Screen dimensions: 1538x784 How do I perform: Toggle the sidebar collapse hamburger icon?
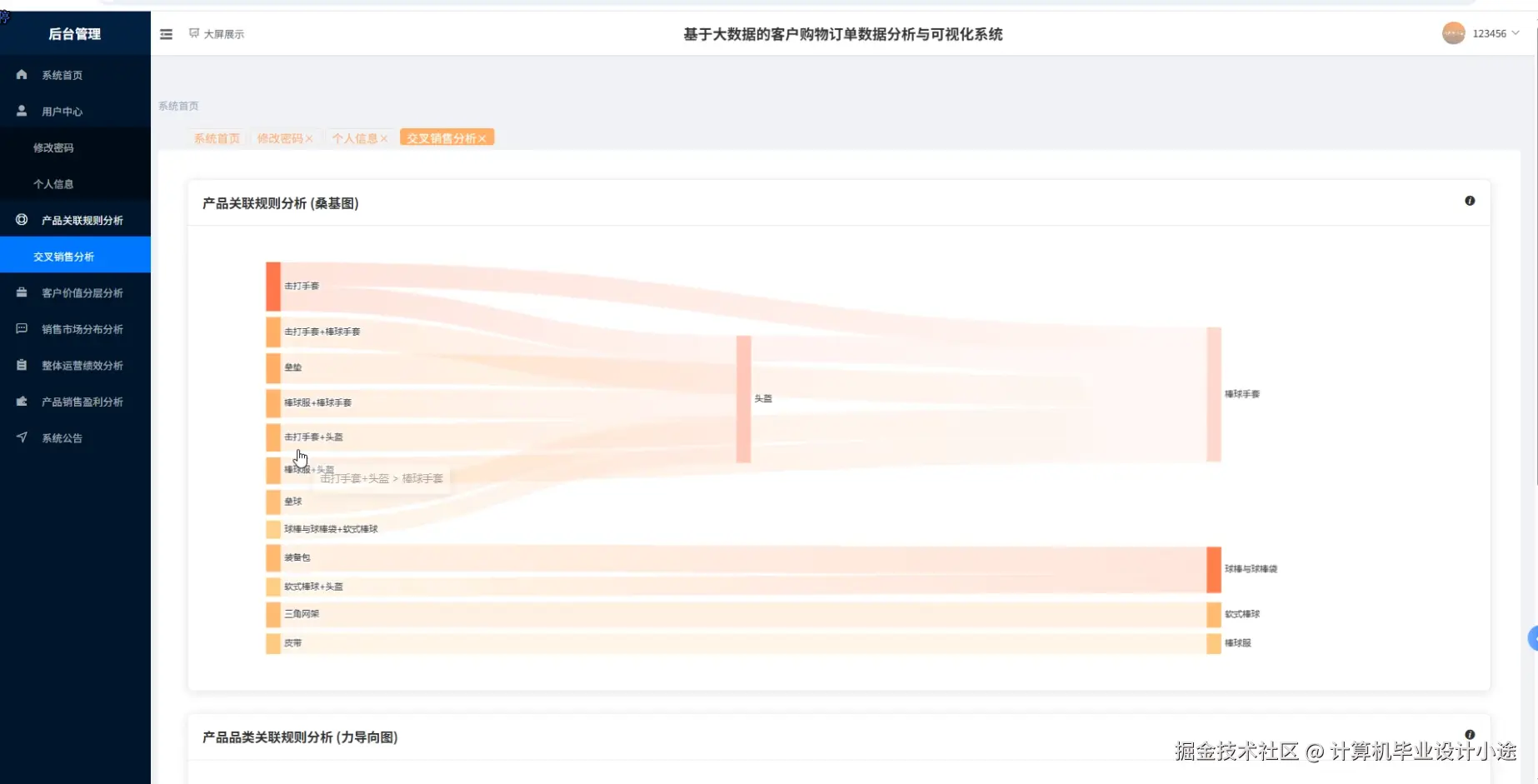166,33
